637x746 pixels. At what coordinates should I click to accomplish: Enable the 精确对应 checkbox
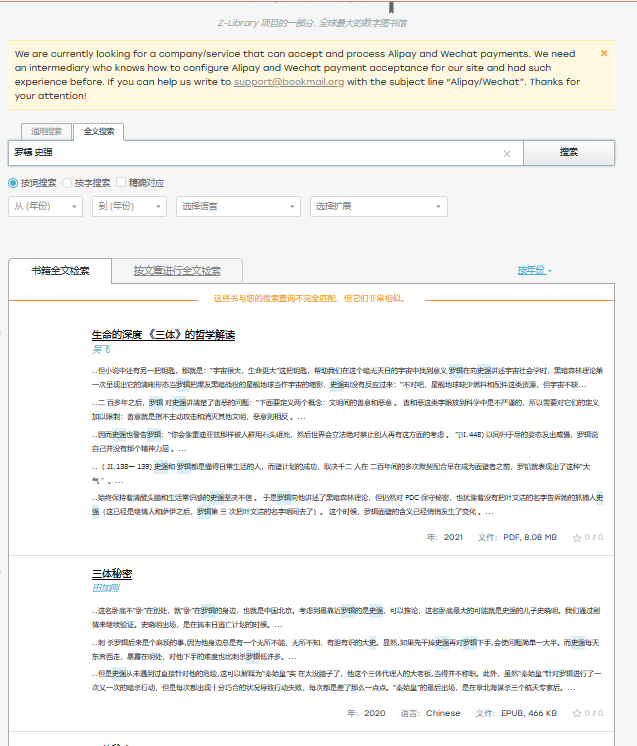click(121, 183)
